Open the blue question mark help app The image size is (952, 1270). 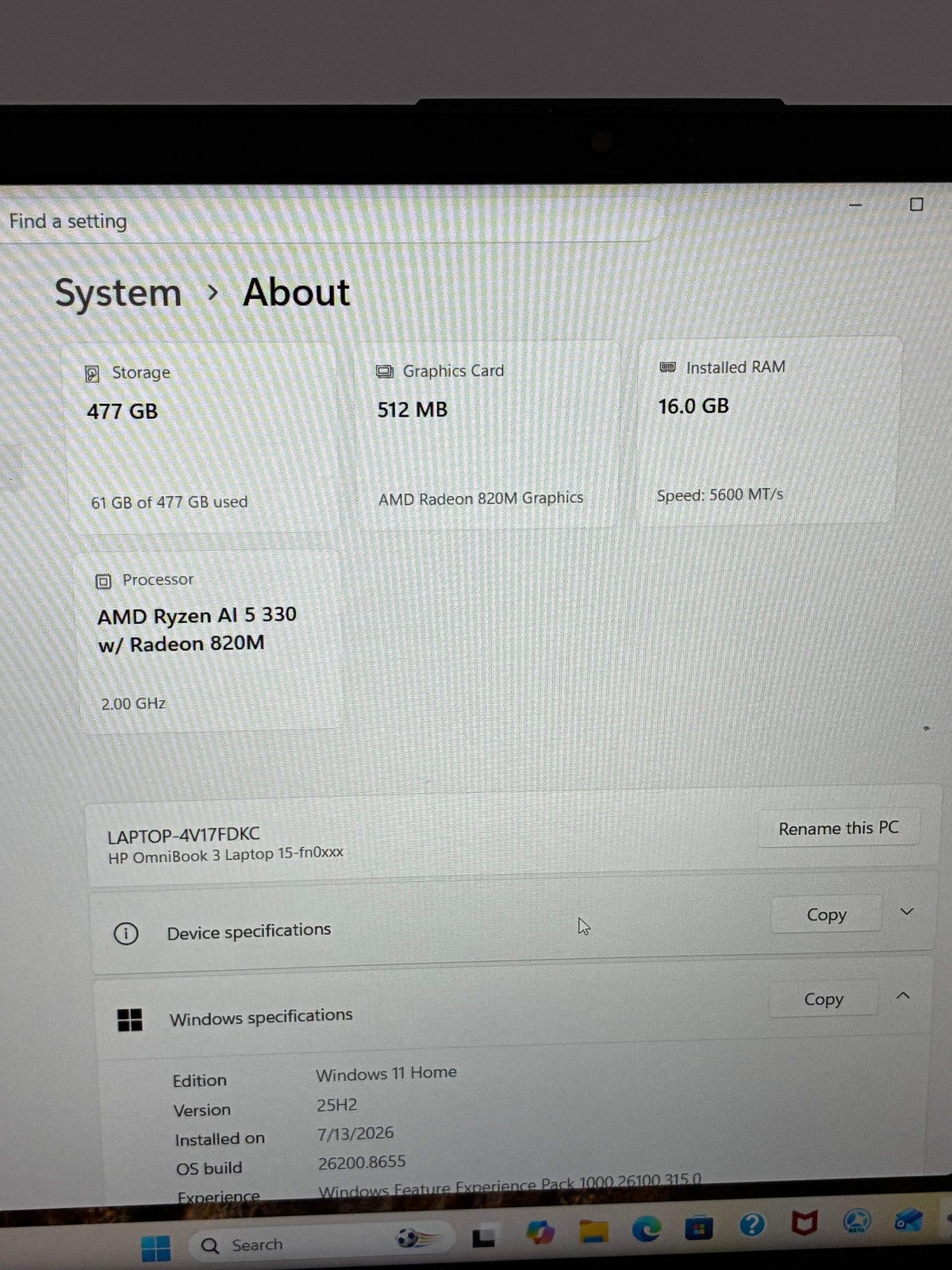(752, 1226)
